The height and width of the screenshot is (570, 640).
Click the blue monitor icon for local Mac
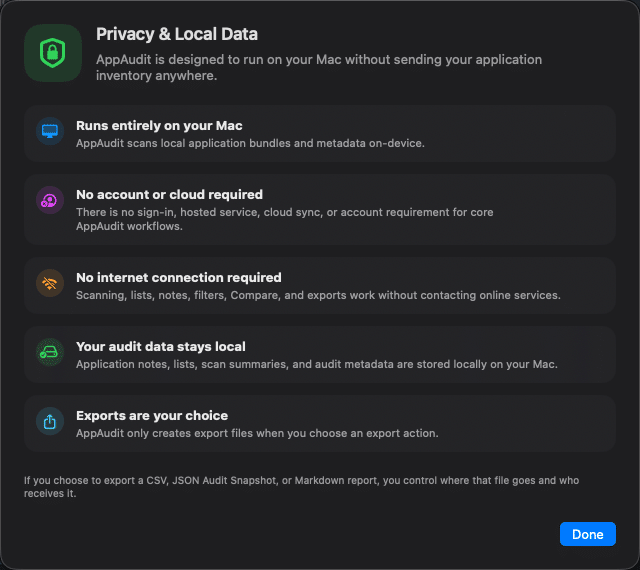pyautogui.click(x=50, y=131)
